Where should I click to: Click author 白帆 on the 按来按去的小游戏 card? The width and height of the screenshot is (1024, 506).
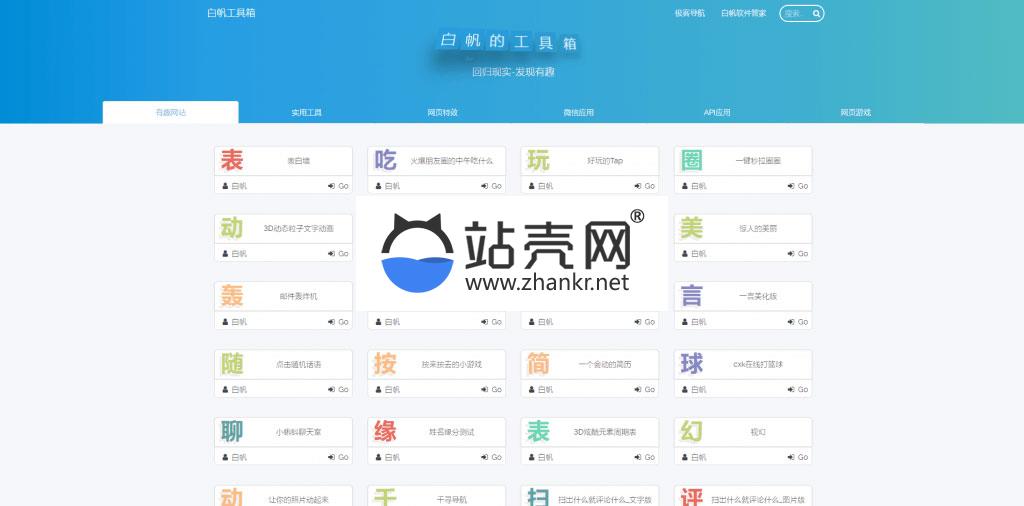point(389,390)
